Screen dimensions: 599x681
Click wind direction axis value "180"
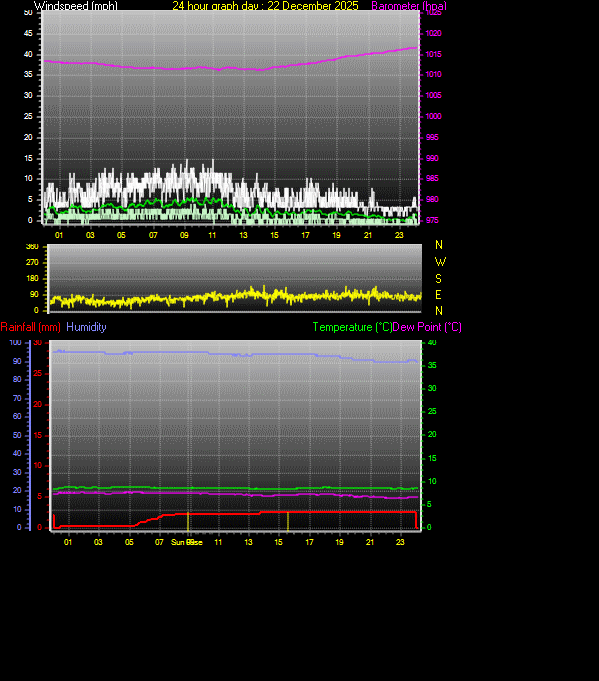click(32, 278)
